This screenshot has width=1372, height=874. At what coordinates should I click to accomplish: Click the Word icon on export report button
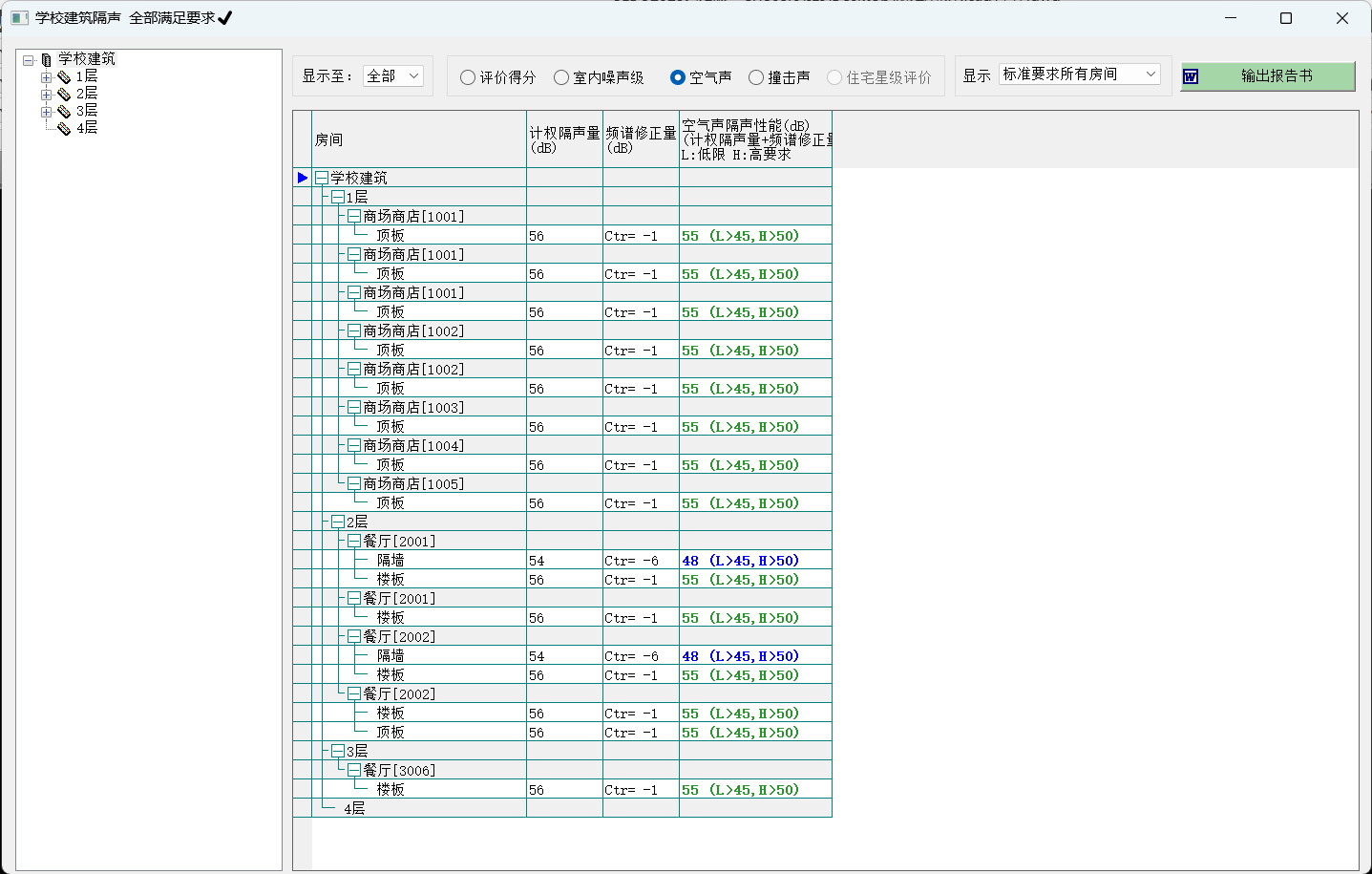click(1191, 76)
